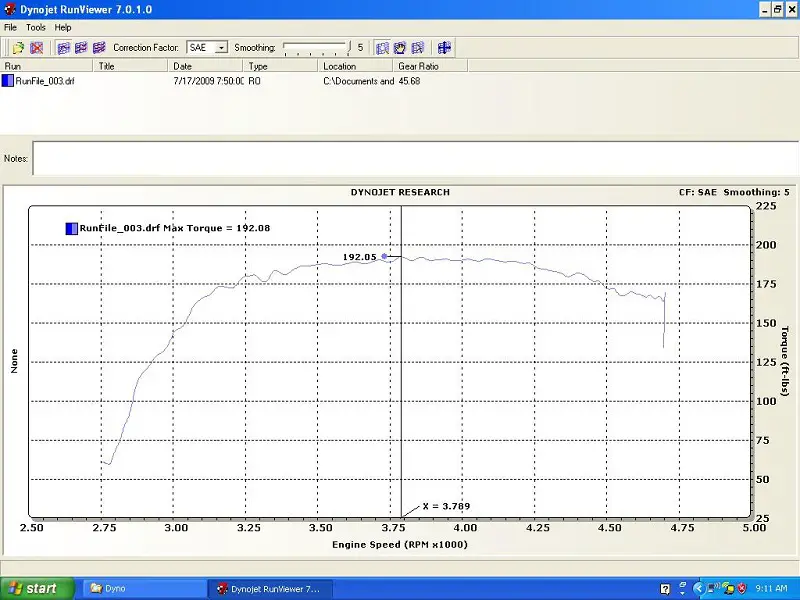Select the RunFile_003.drf row
Image resolution: width=800 pixels, height=600 pixels.
pos(235,81)
